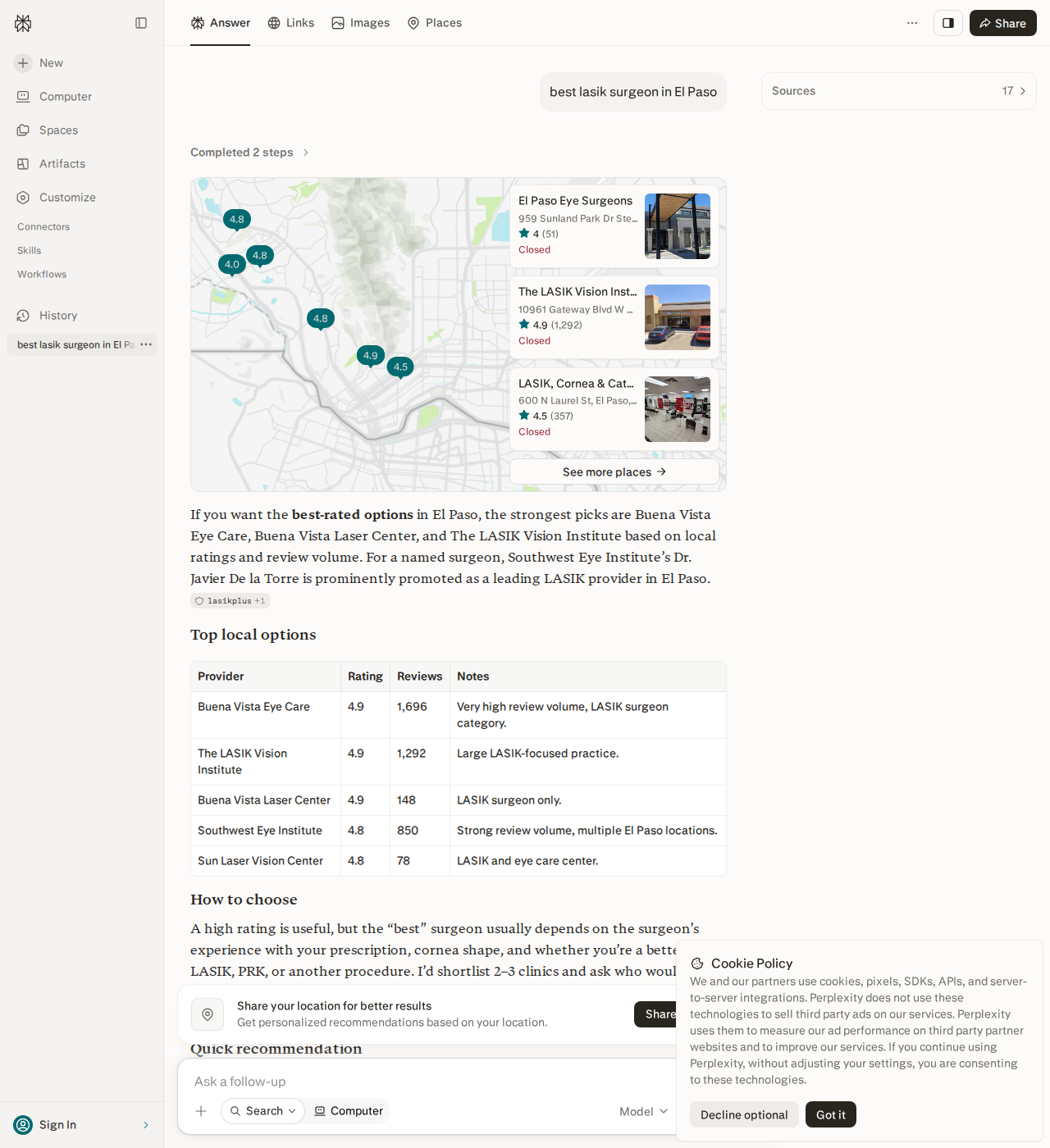Toggle the right side panel view button
1050x1148 pixels.
pyautogui.click(x=948, y=23)
